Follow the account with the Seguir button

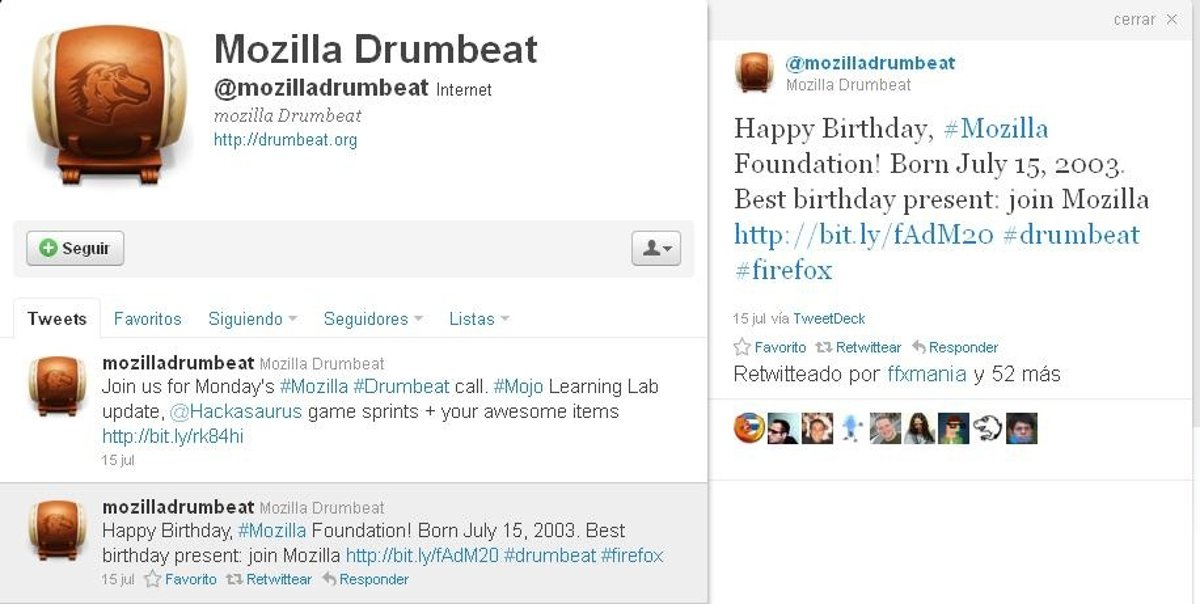tap(75, 248)
